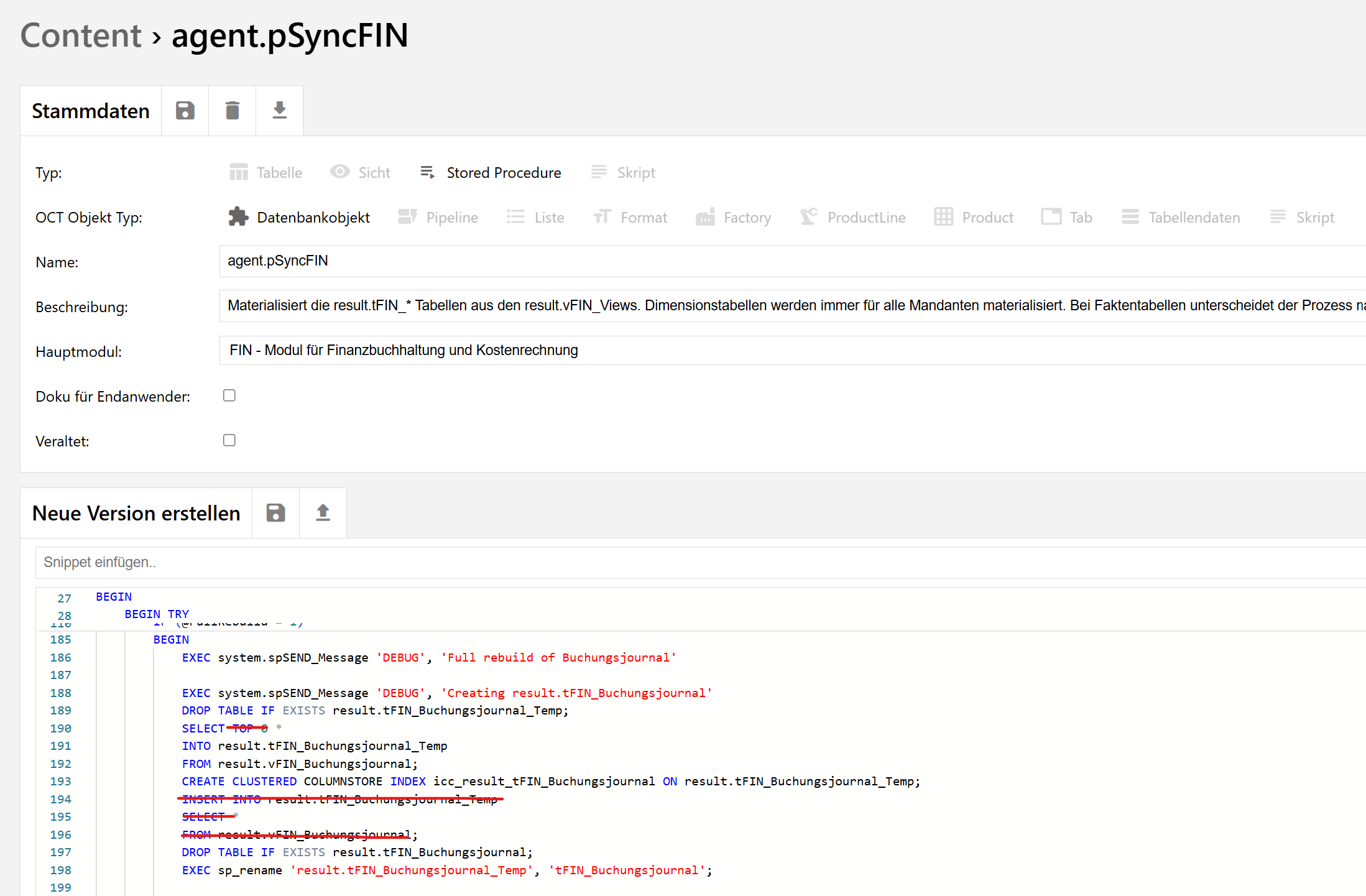1366x896 pixels.
Task: Select the Tabelle type option
Action: (x=266, y=173)
